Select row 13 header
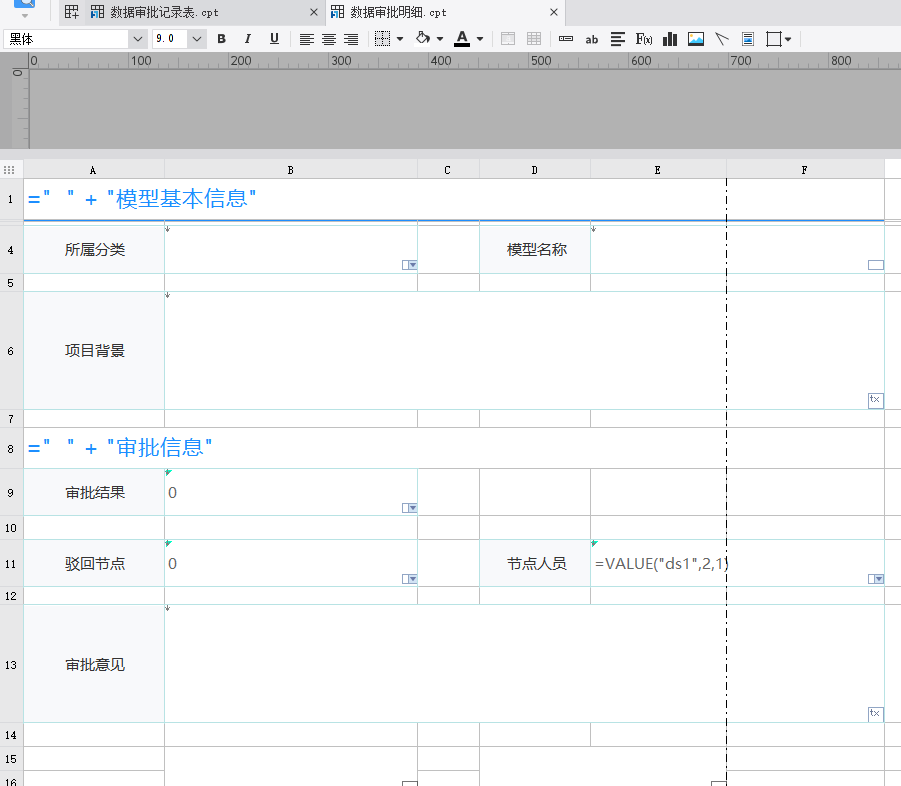The width and height of the screenshot is (901, 786). pyautogui.click(x=11, y=665)
